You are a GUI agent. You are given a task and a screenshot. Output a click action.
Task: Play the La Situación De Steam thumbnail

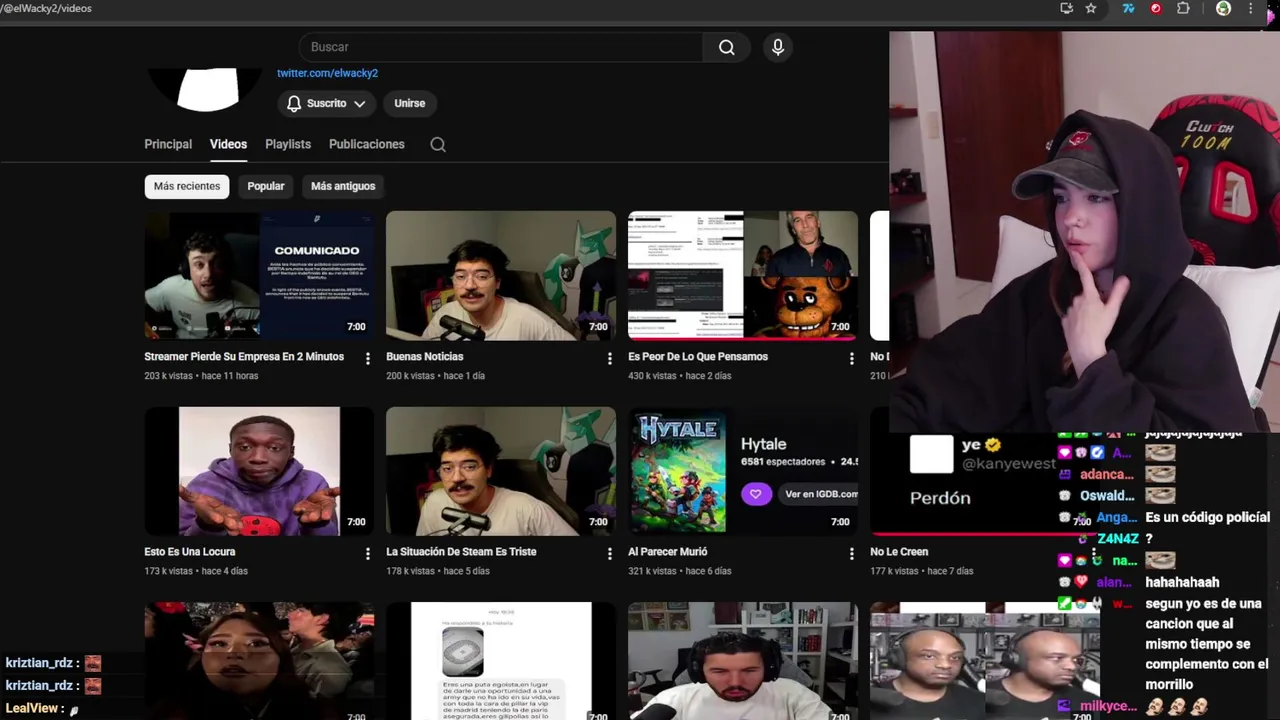pos(501,471)
